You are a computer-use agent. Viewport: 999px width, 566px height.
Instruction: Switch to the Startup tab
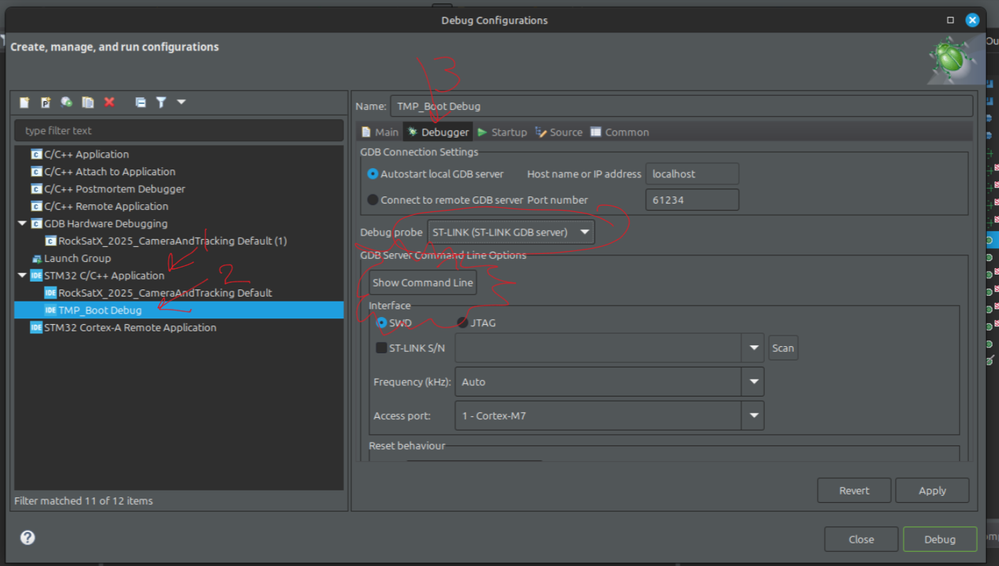click(x=502, y=132)
